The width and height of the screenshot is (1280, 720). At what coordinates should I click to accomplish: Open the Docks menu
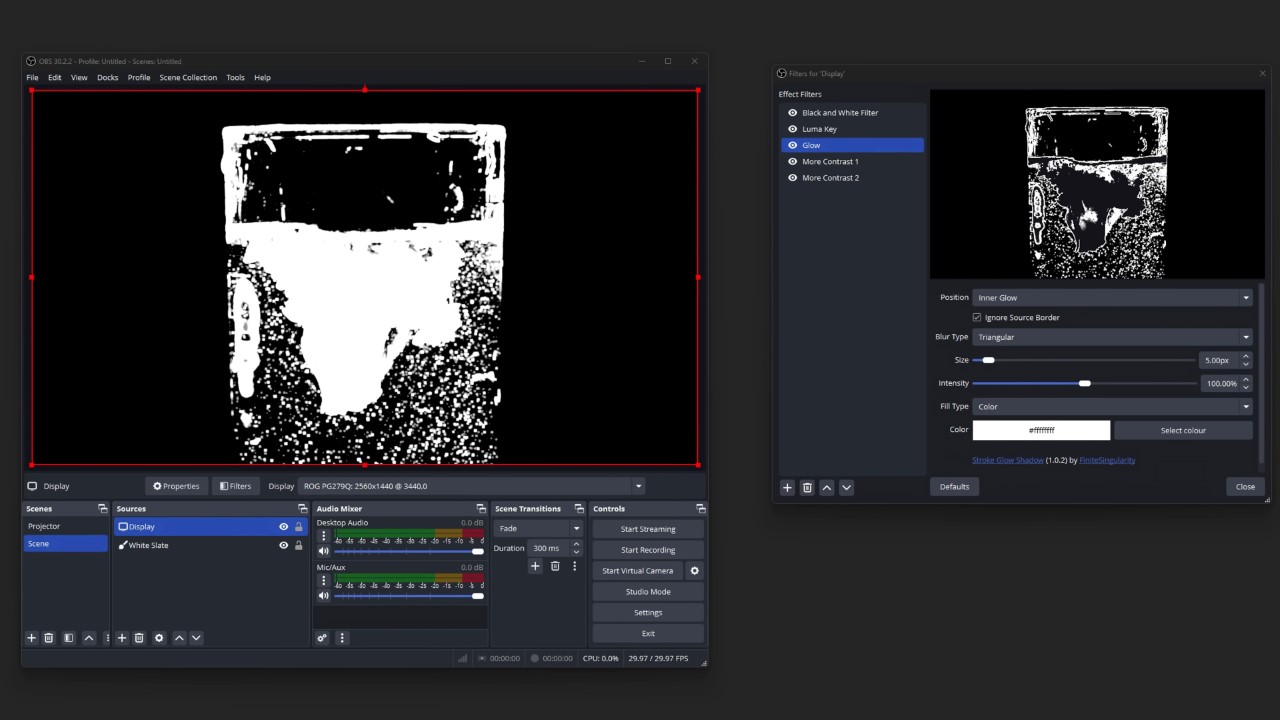[x=107, y=78]
